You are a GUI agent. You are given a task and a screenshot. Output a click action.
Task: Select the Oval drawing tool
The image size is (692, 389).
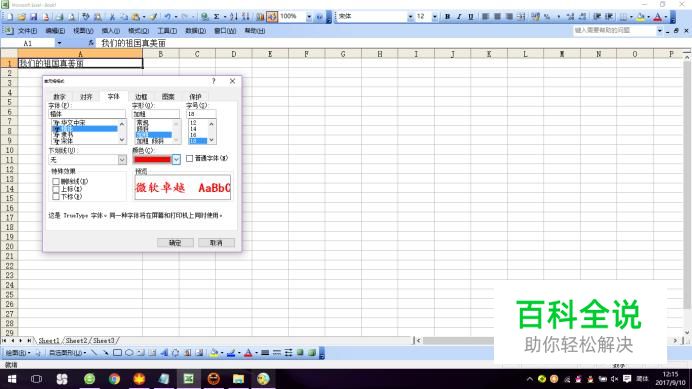(x=129, y=353)
